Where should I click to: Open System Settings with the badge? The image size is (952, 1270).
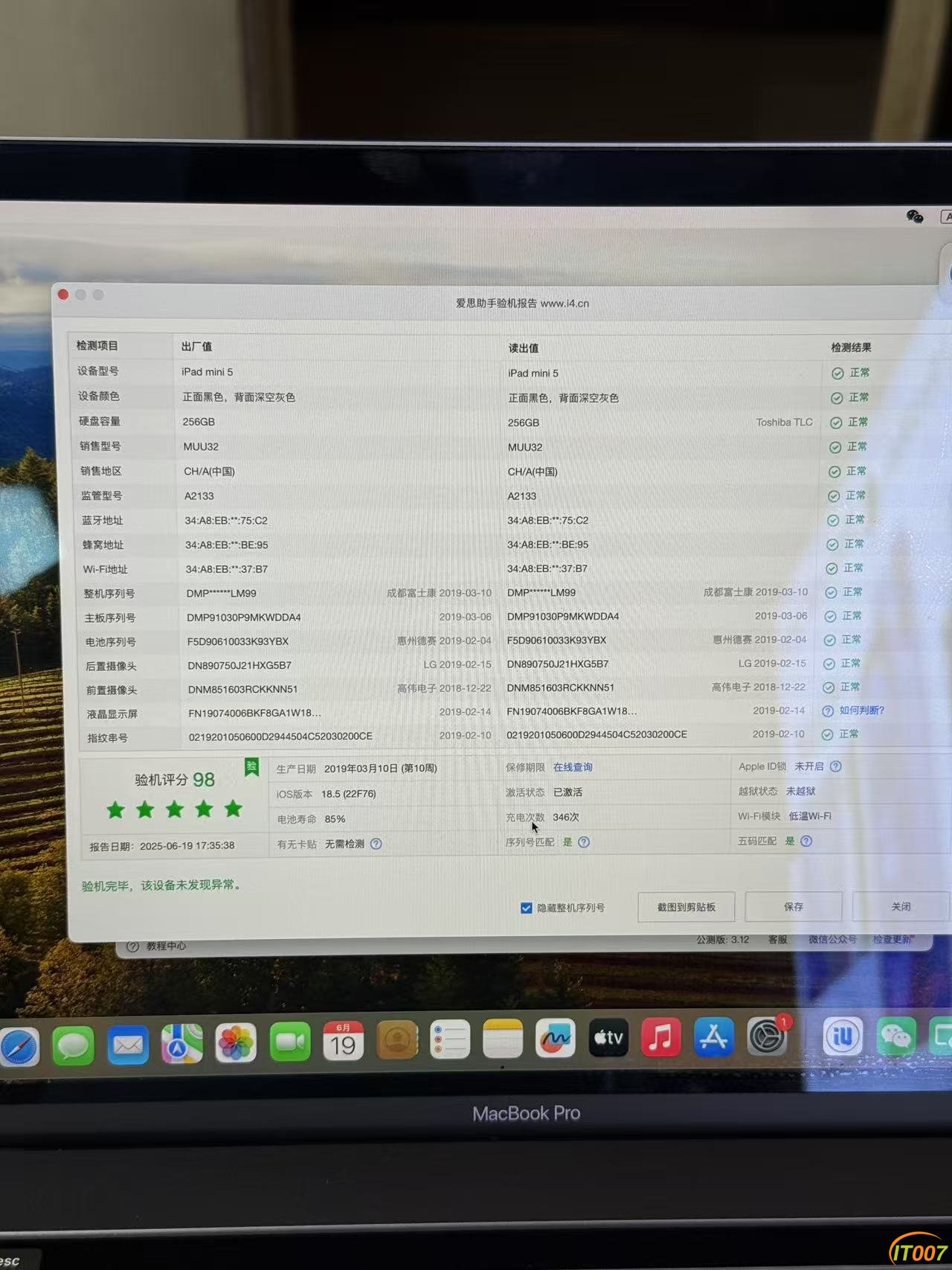768,1036
